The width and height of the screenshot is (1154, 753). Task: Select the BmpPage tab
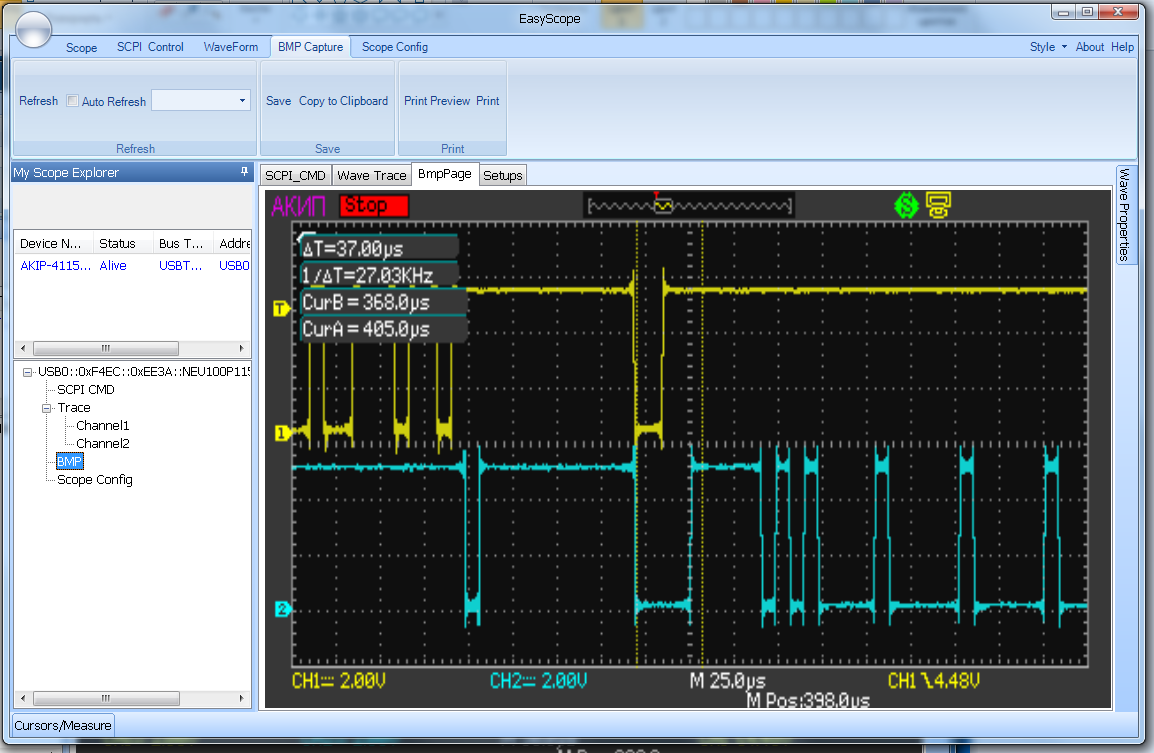(445, 174)
